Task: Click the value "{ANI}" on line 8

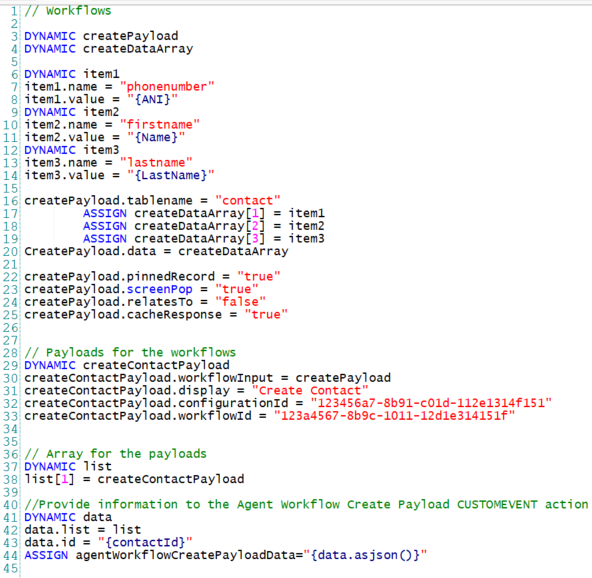Action: tap(152, 99)
